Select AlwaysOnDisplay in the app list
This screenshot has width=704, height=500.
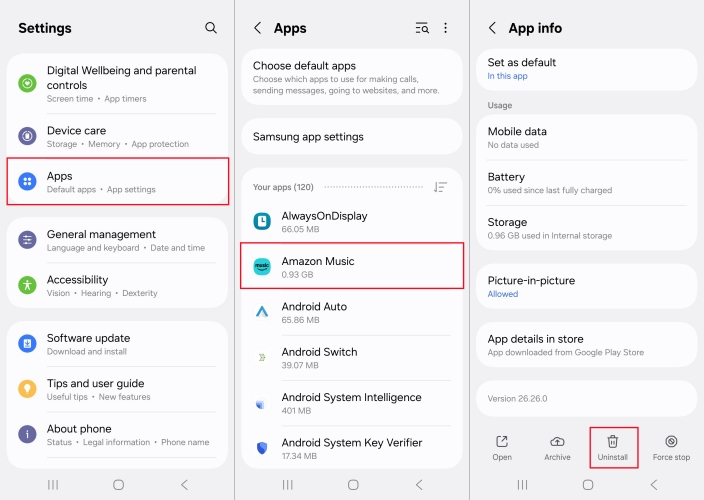[352, 222]
